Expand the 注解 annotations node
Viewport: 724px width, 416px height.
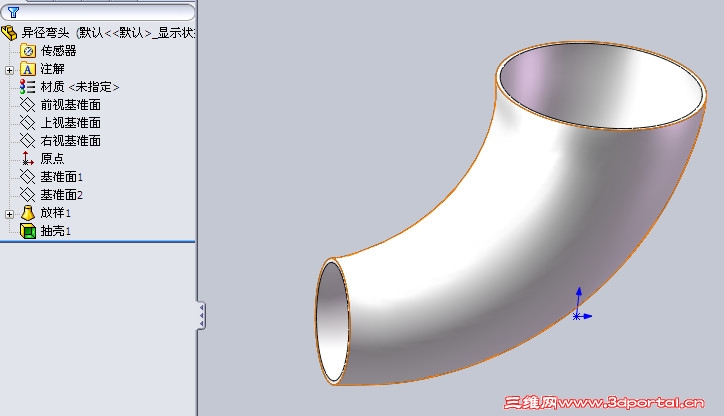9,70
